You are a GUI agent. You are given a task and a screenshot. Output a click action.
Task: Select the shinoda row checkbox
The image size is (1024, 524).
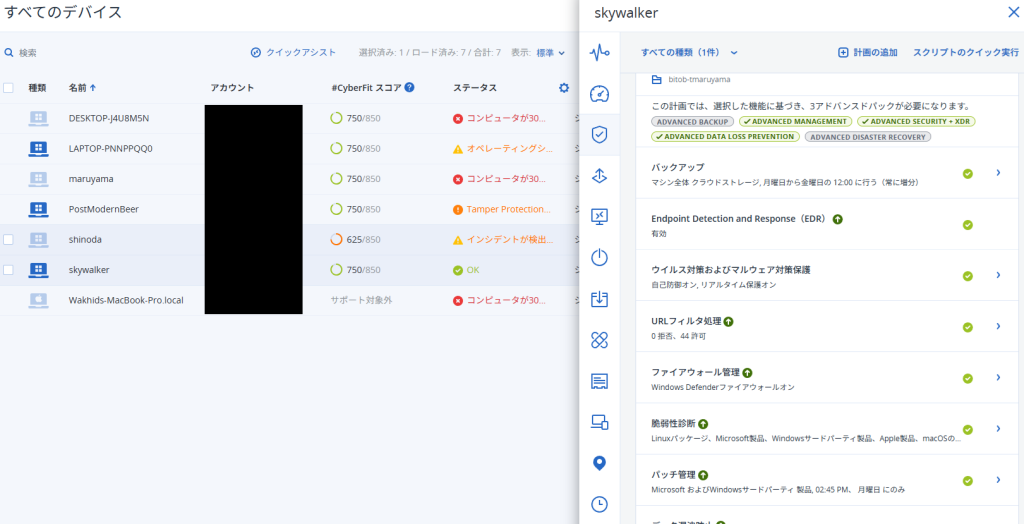8,240
